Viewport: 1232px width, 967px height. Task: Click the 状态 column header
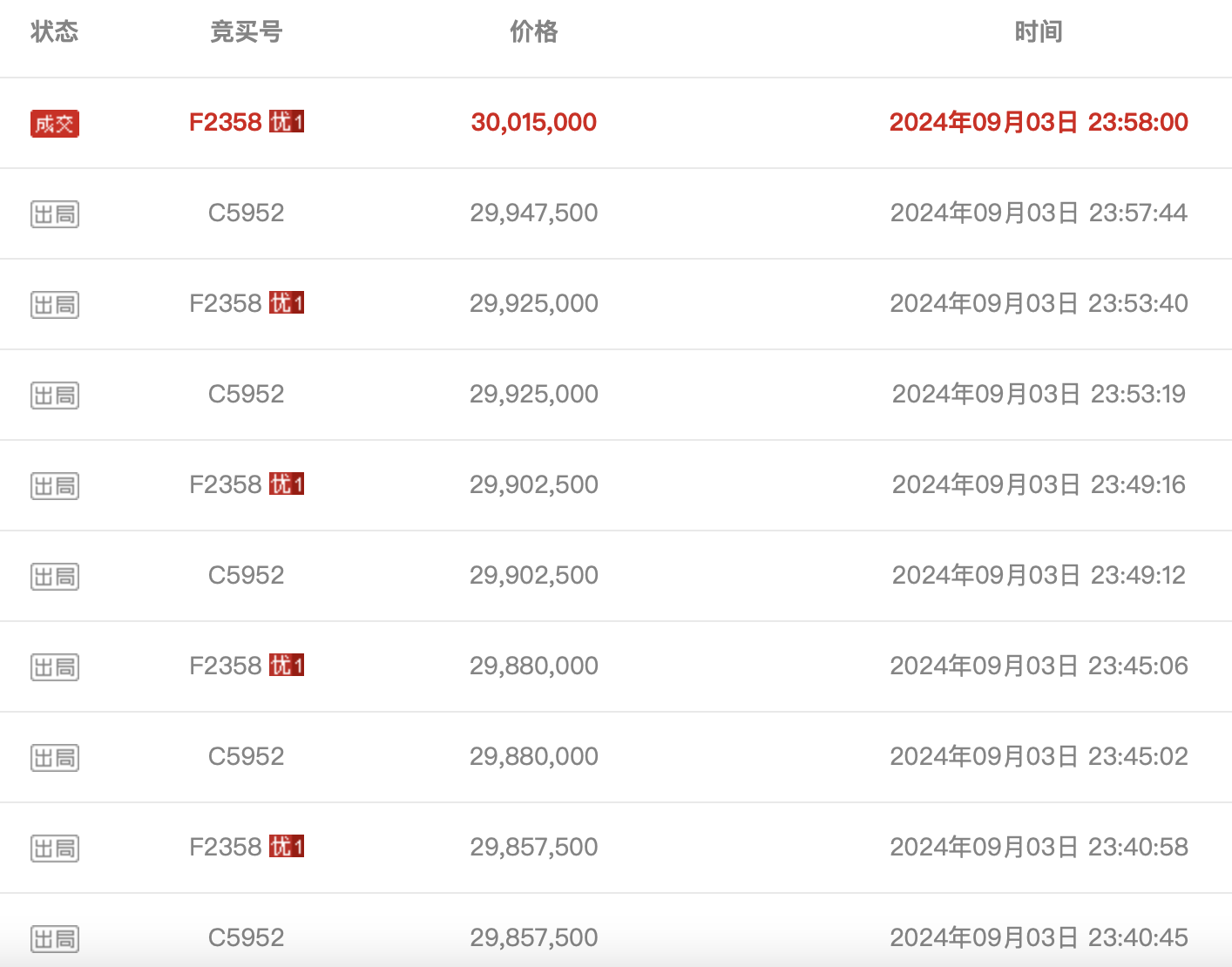[54, 32]
